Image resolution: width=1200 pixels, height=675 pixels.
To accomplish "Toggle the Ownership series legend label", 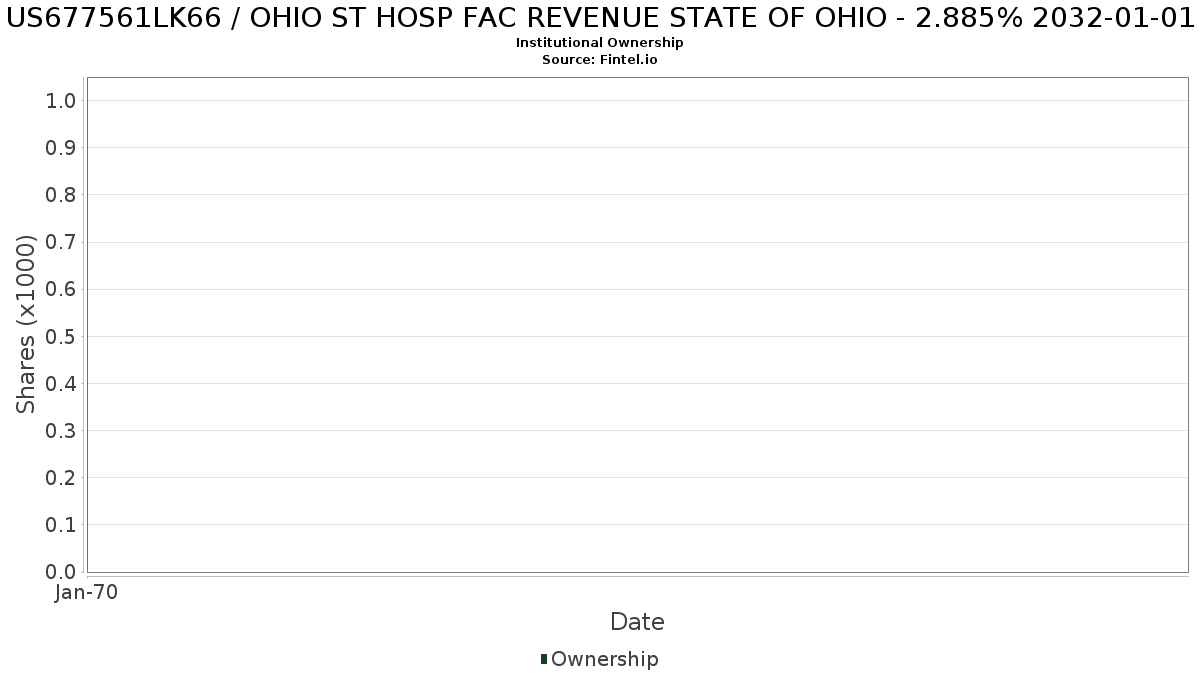I will [x=604, y=659].
